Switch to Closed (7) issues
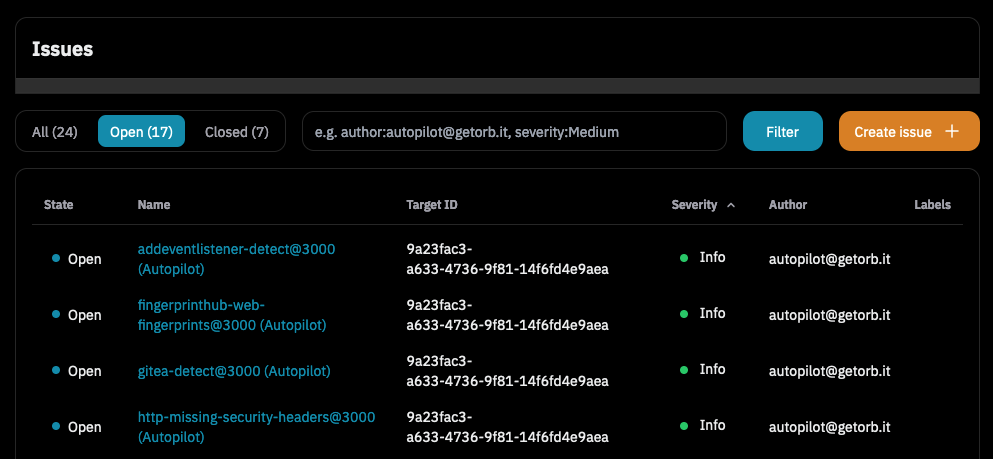The image size is (993, 459). [x=236, y=132]
